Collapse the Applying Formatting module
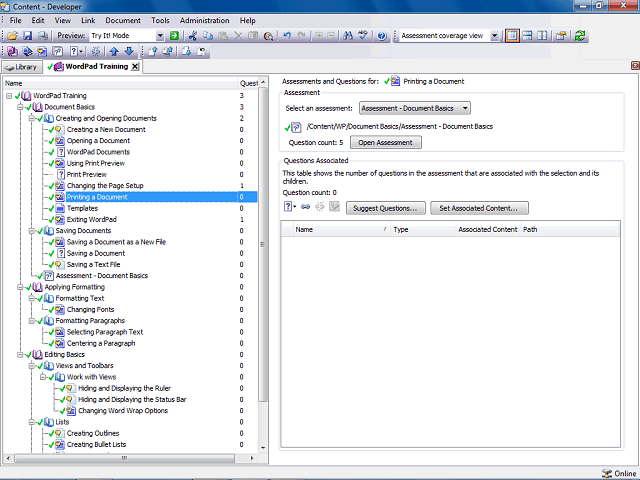The width and height of the screenshot is (640, 480). pos(20,287)
